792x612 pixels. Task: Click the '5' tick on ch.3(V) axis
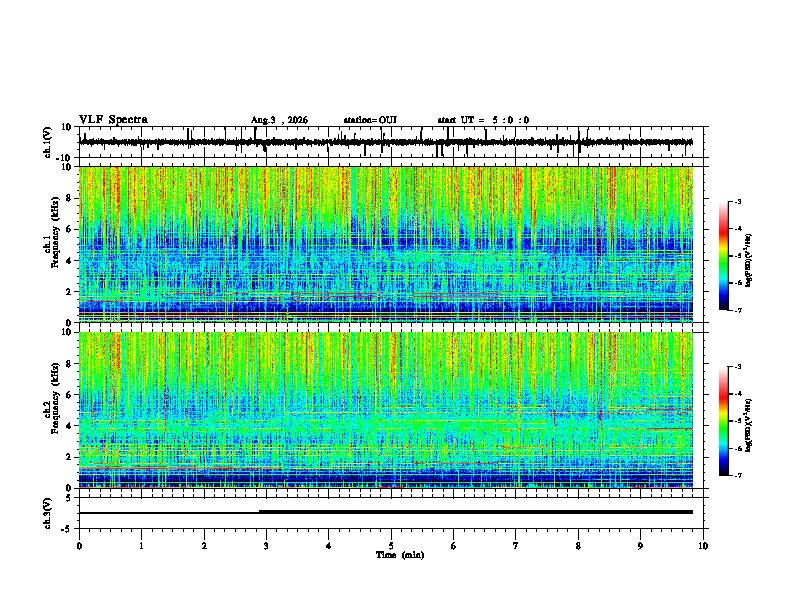tap(69, 497)
